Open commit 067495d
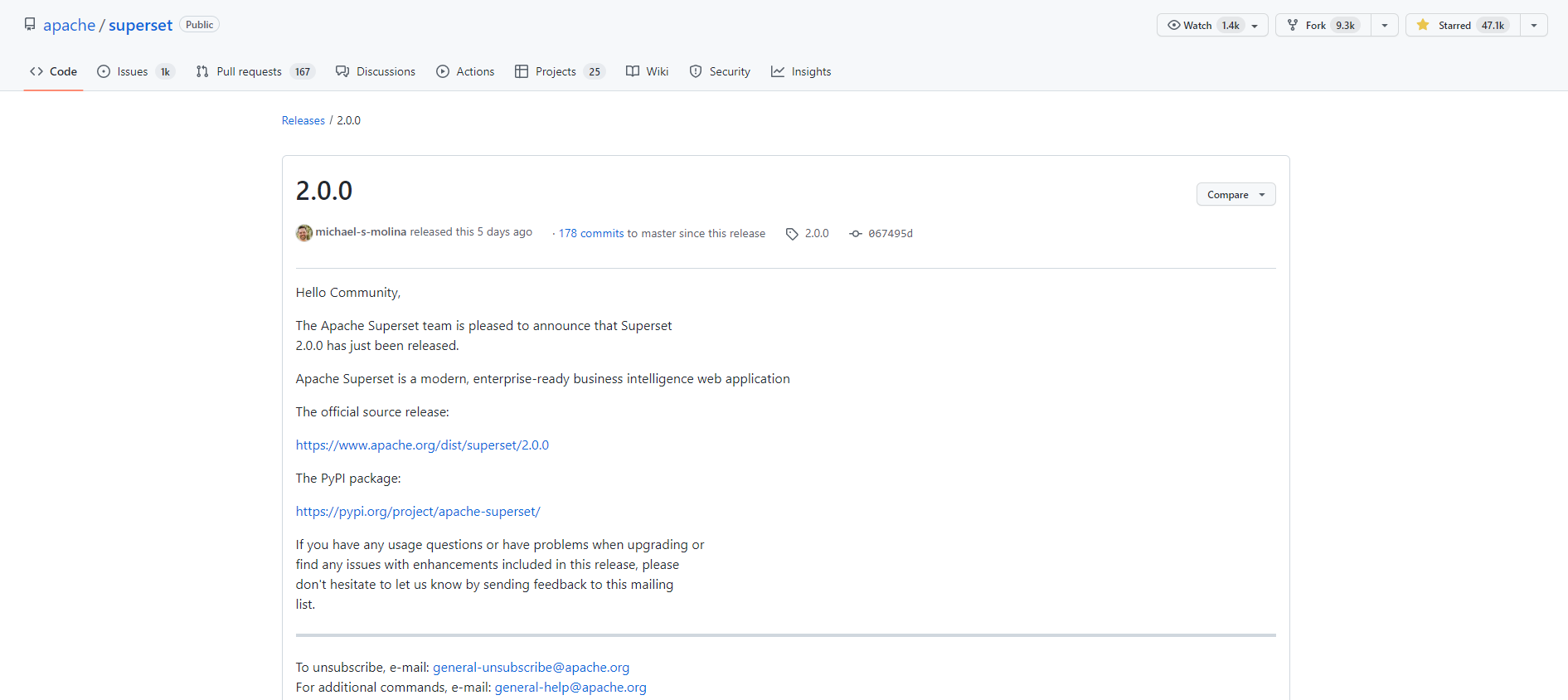The image size is (1568, 700). [891, 234]
